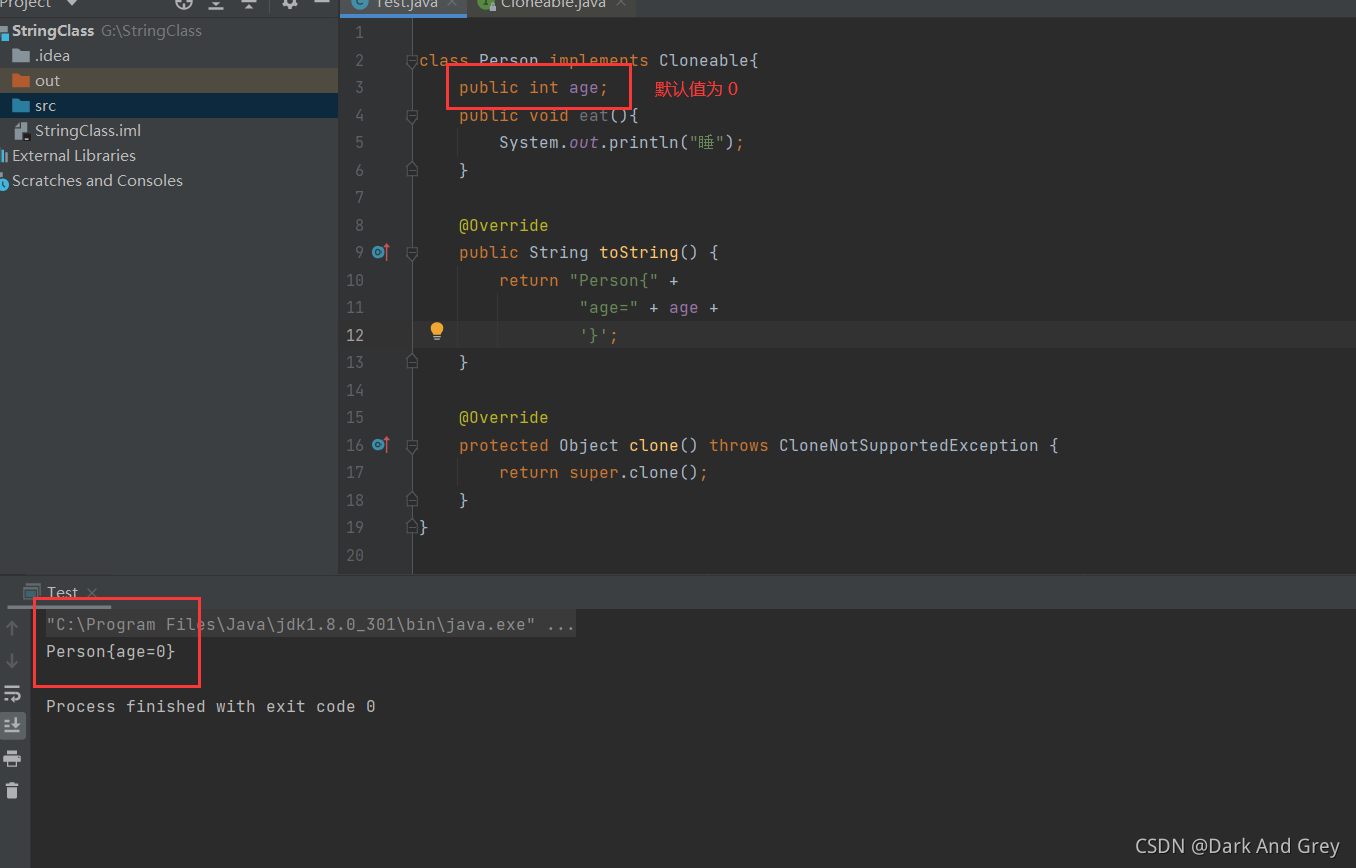
Task: Click 'Process finished with exit code 0'
Action: 211,707
